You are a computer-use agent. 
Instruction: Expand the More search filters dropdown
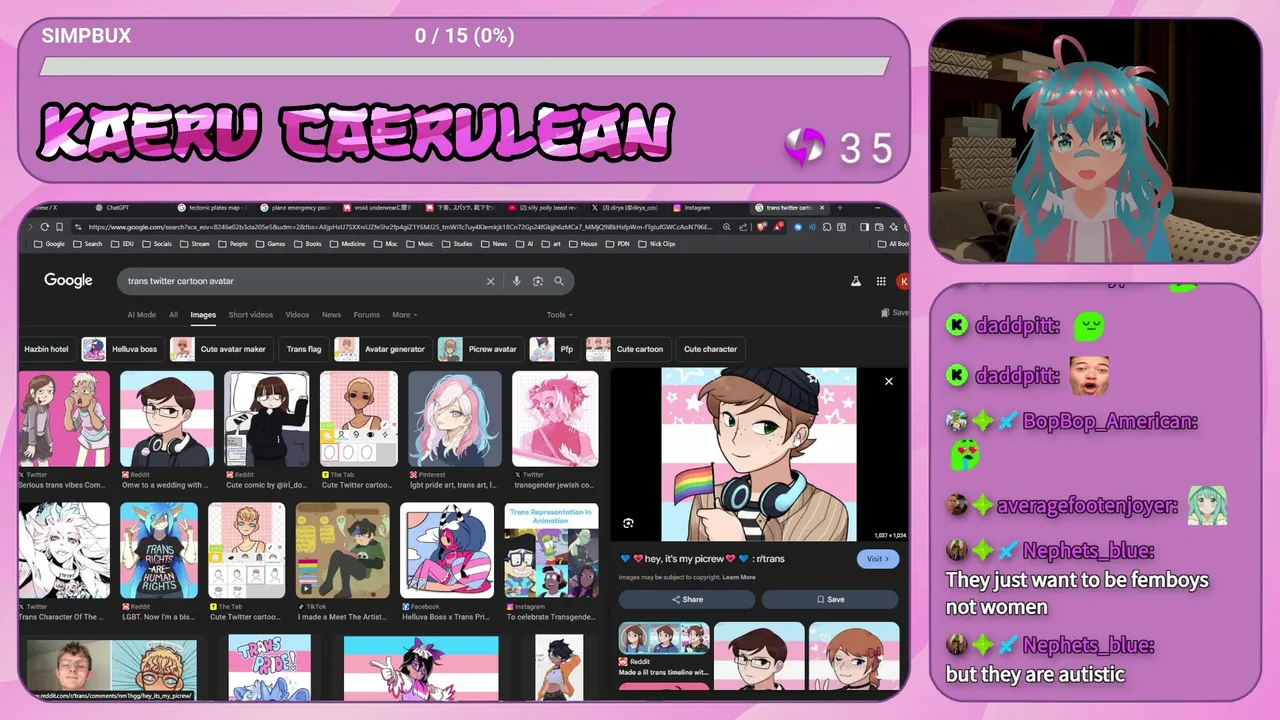coord(405,315)
